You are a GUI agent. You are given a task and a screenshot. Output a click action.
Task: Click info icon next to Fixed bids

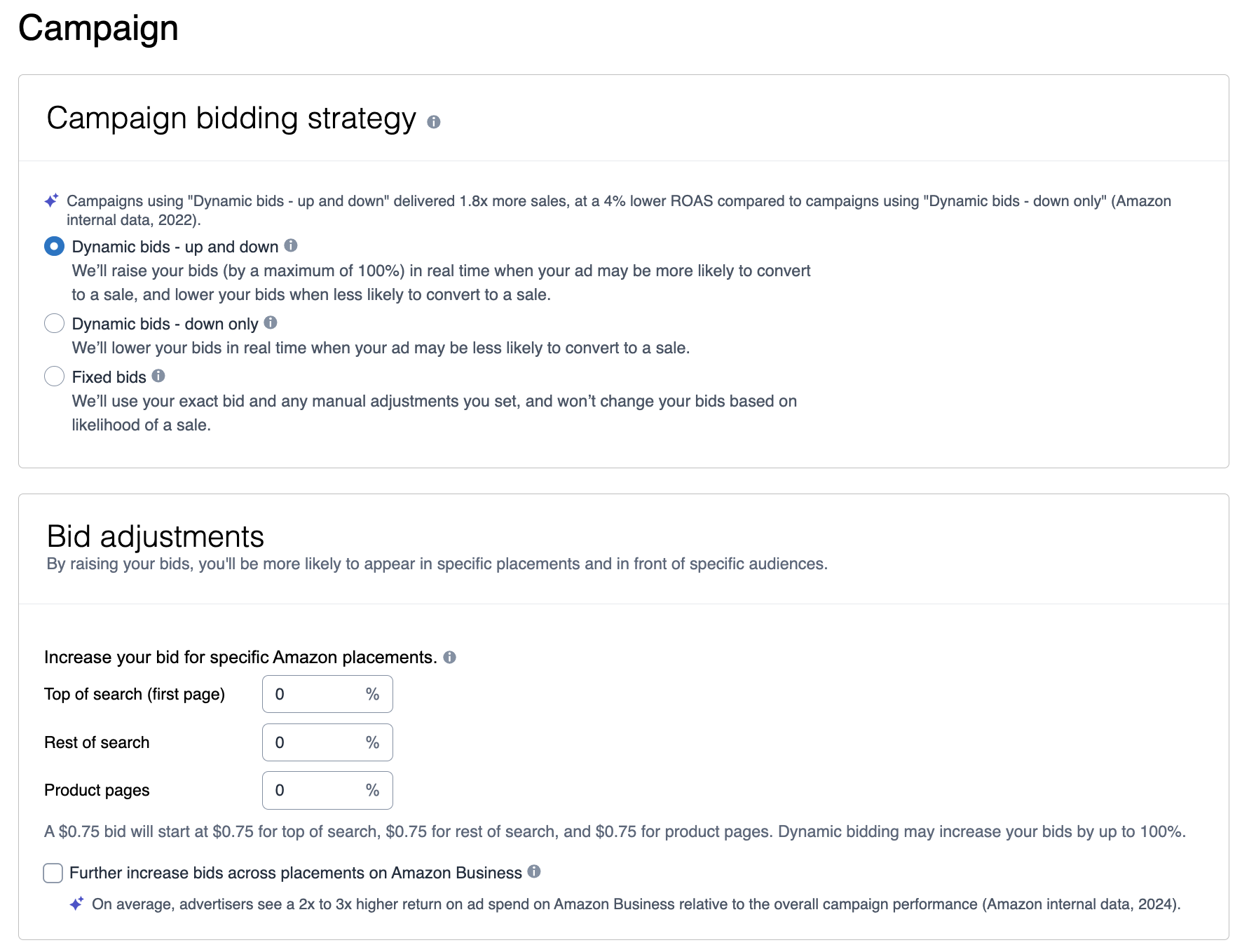pyautogui.click(x=158, y=376)
